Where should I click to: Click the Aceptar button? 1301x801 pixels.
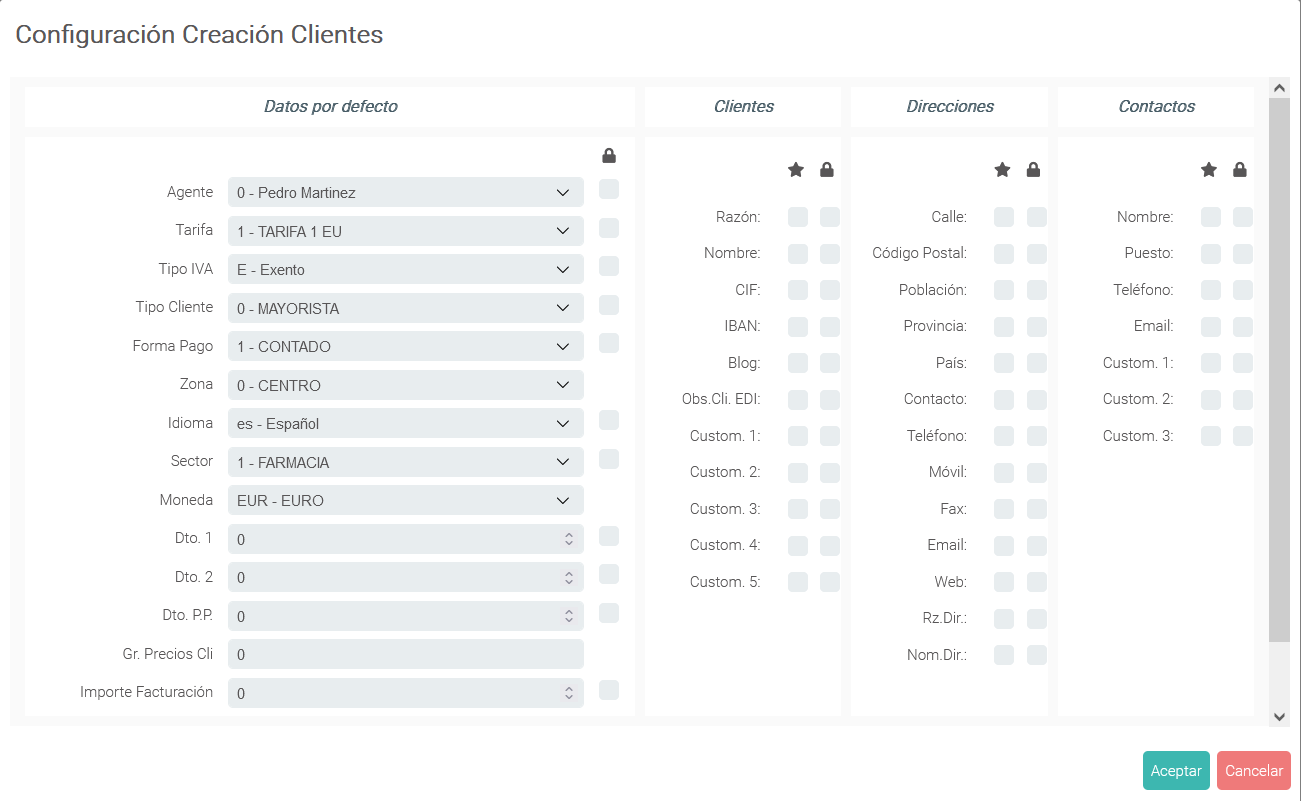(1176, 771)
